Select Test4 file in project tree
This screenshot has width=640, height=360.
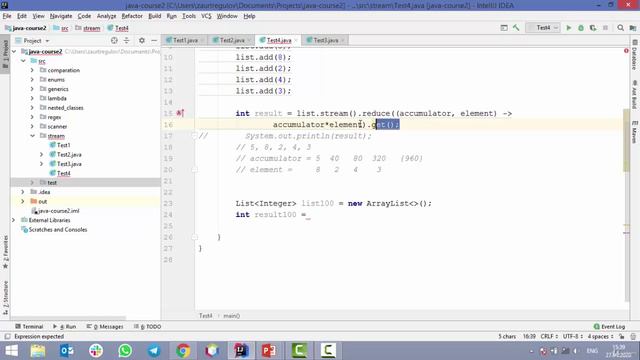click(63, 173)
